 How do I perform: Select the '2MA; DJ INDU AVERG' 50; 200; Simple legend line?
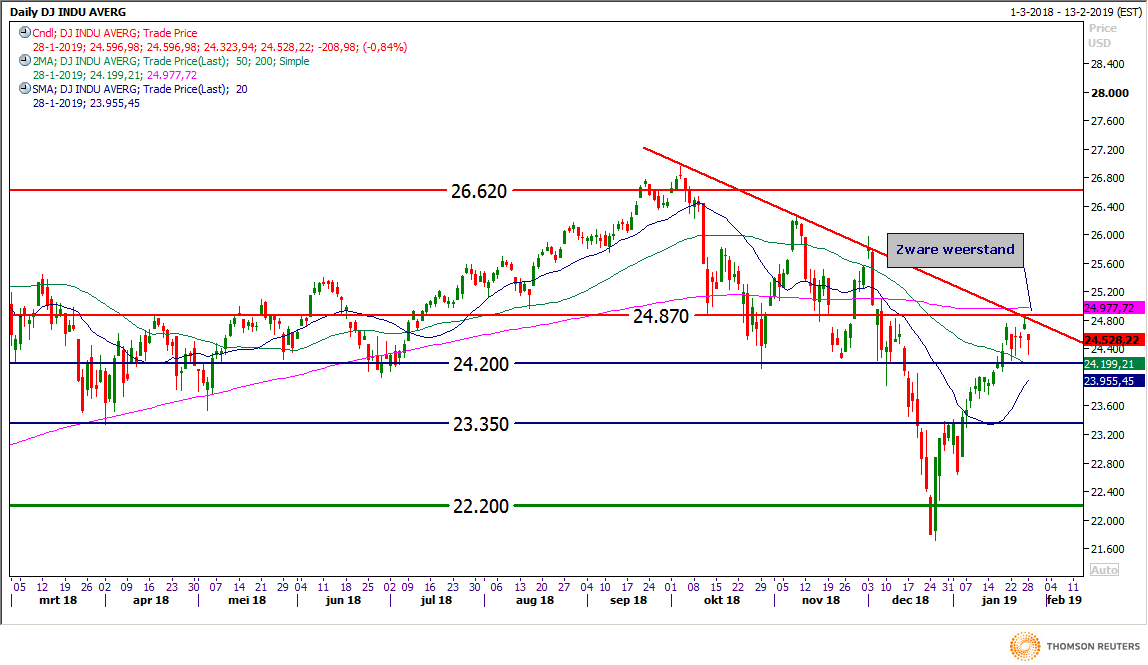point(171,61)
